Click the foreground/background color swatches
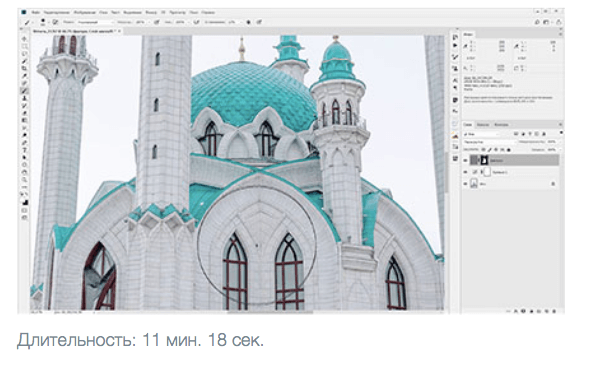 25,202
